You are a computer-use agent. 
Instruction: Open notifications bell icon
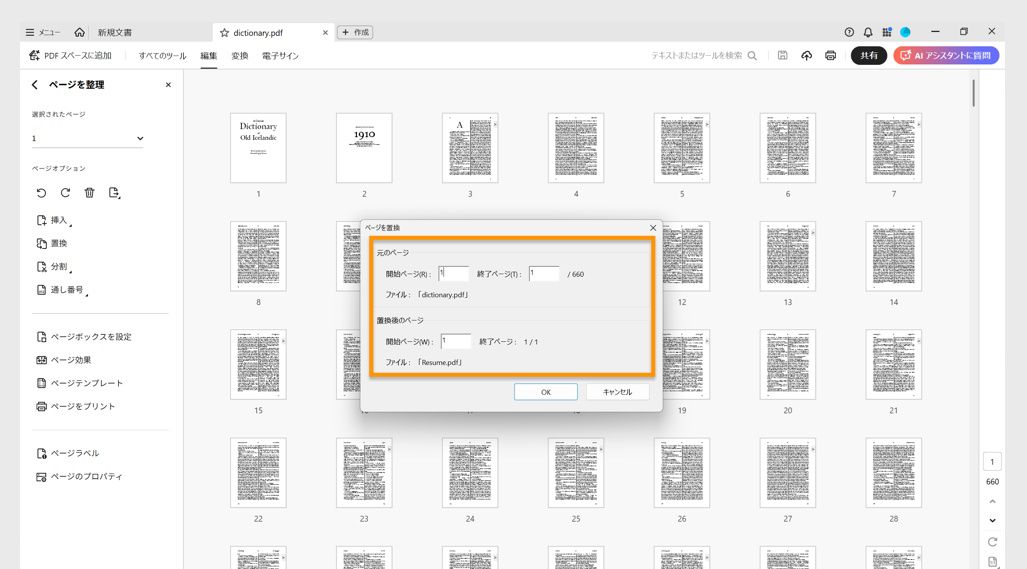pos(868,32)
